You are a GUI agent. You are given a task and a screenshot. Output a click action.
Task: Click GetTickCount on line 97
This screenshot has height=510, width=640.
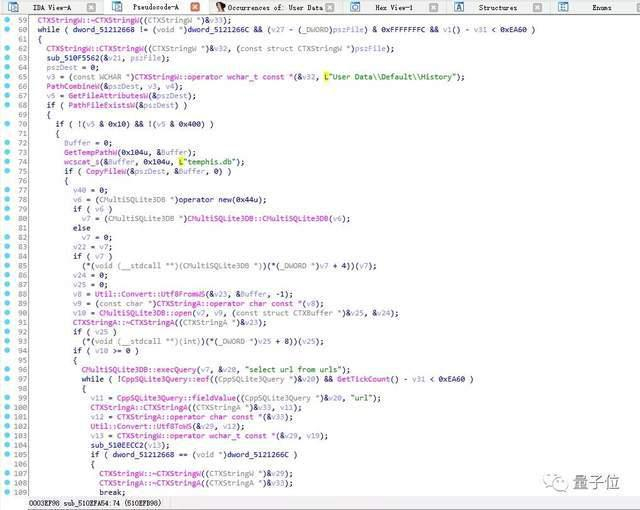(363, 379)
